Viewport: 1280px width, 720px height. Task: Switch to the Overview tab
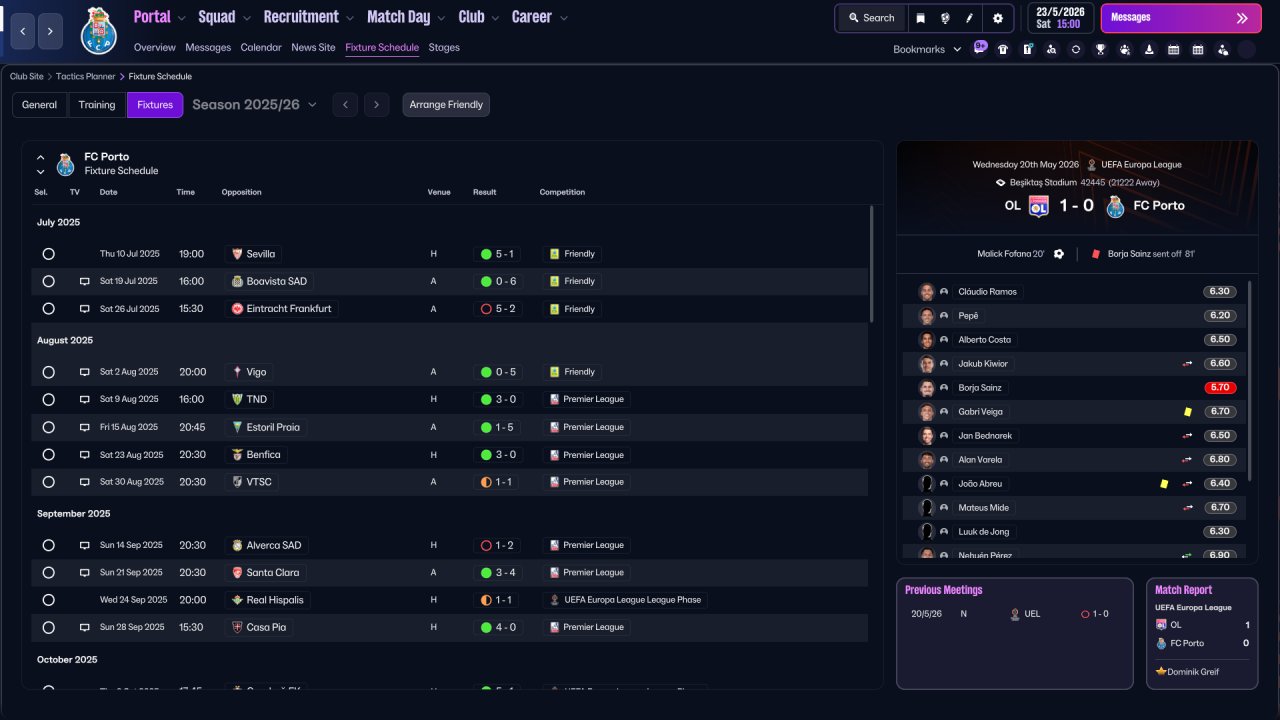[x=154, y=48]
